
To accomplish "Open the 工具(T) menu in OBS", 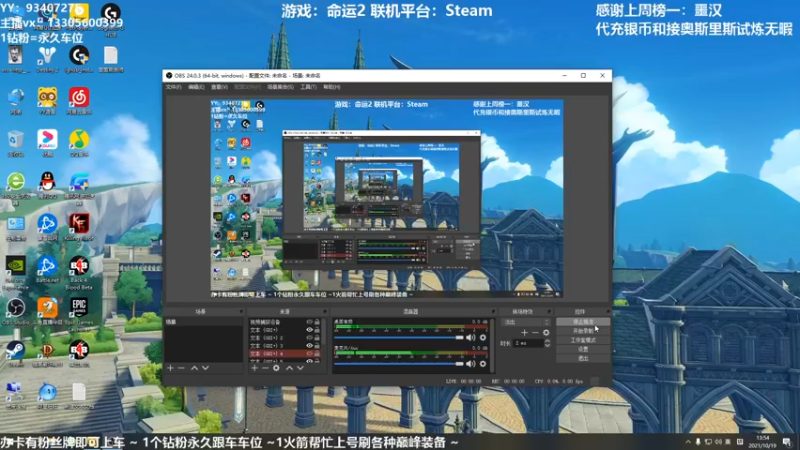I will coord(308,87).
